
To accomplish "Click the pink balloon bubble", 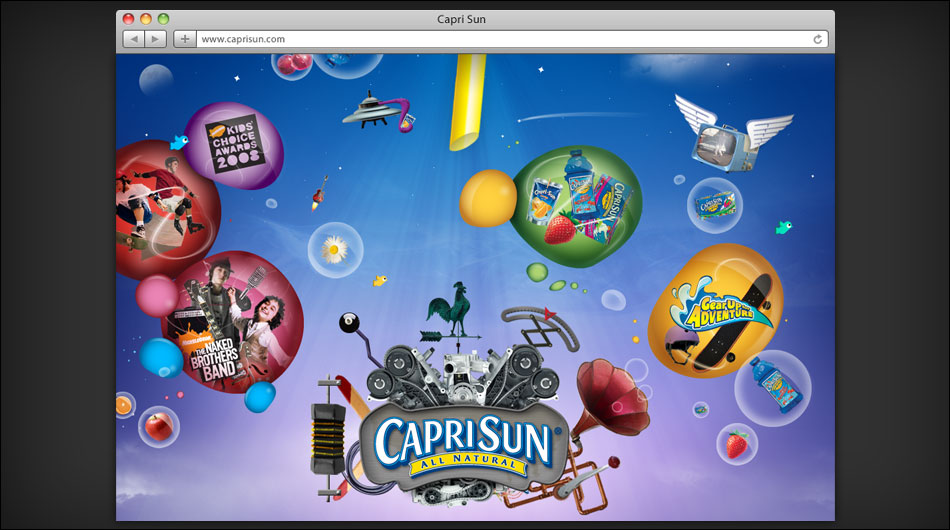I will point(156,296).
